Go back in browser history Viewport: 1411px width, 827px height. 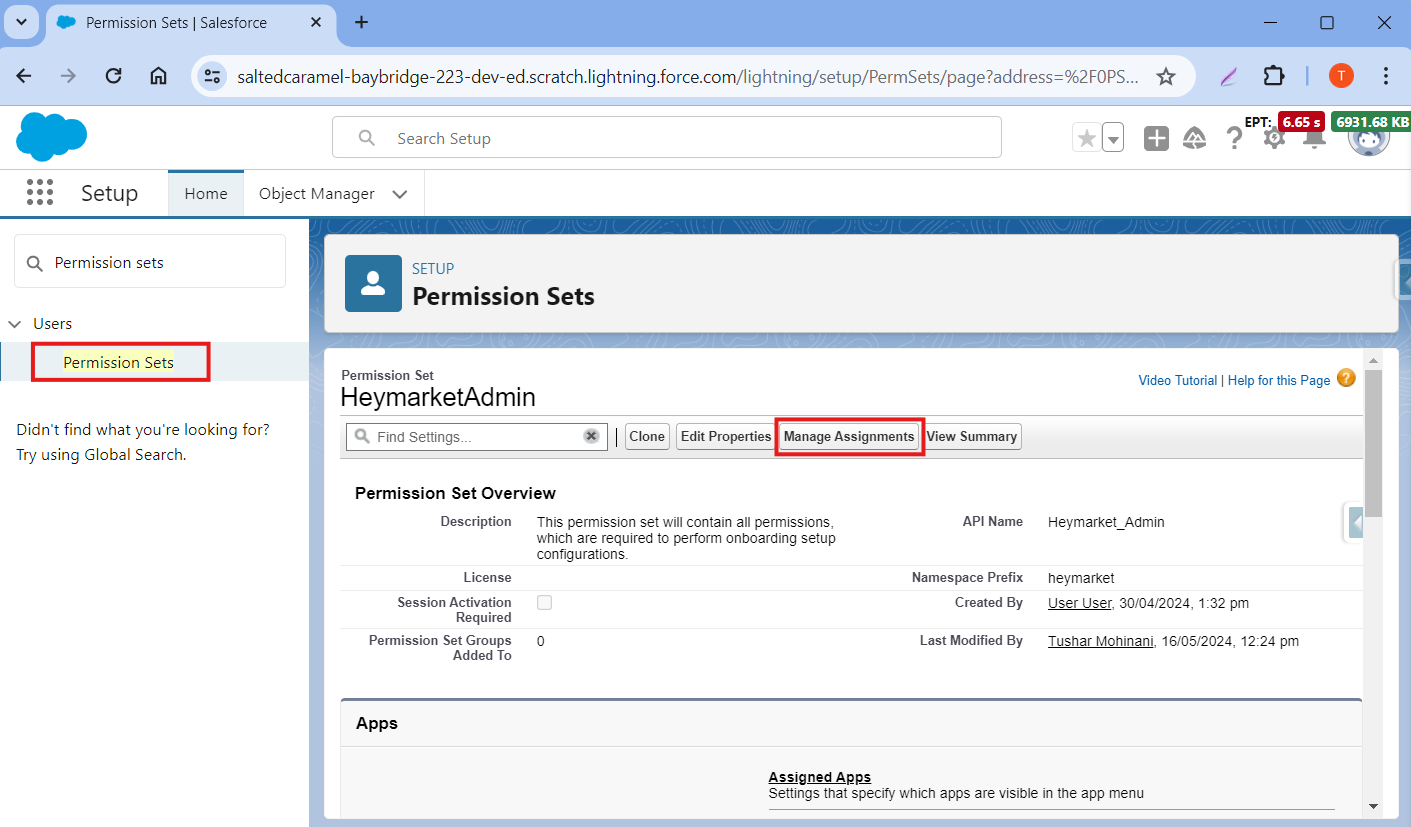pos(24,76)
